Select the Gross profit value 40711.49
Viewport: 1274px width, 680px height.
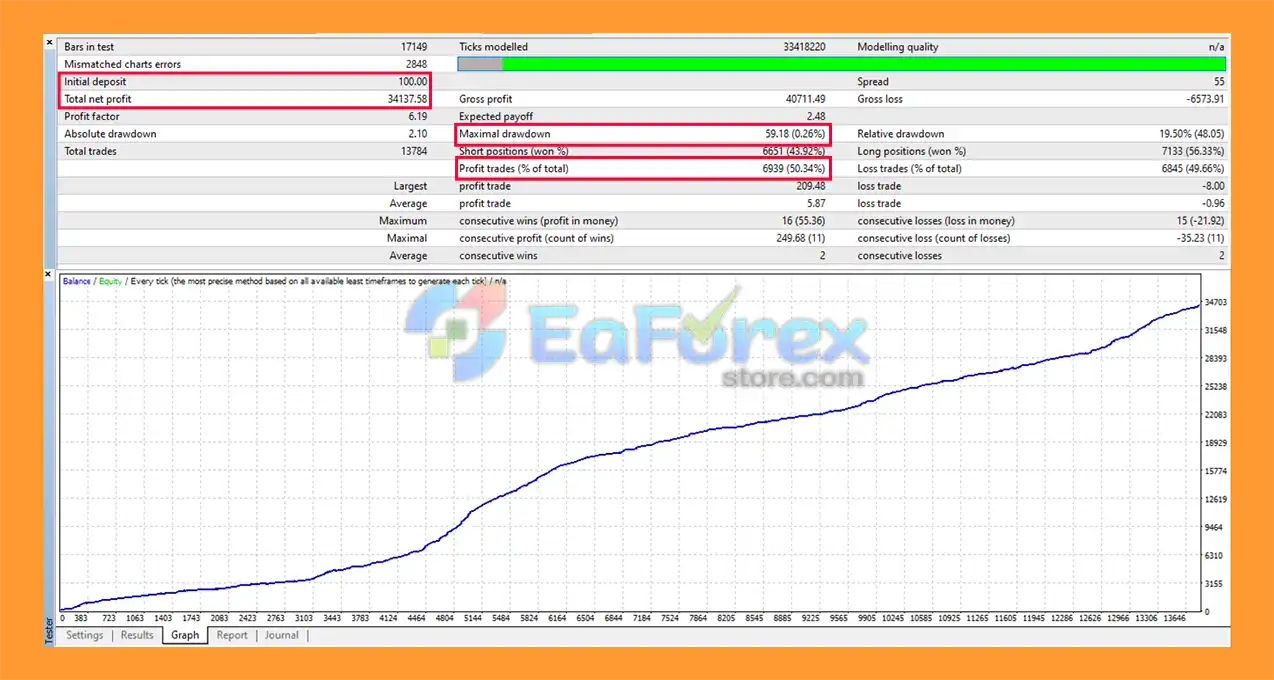point(805,99)
